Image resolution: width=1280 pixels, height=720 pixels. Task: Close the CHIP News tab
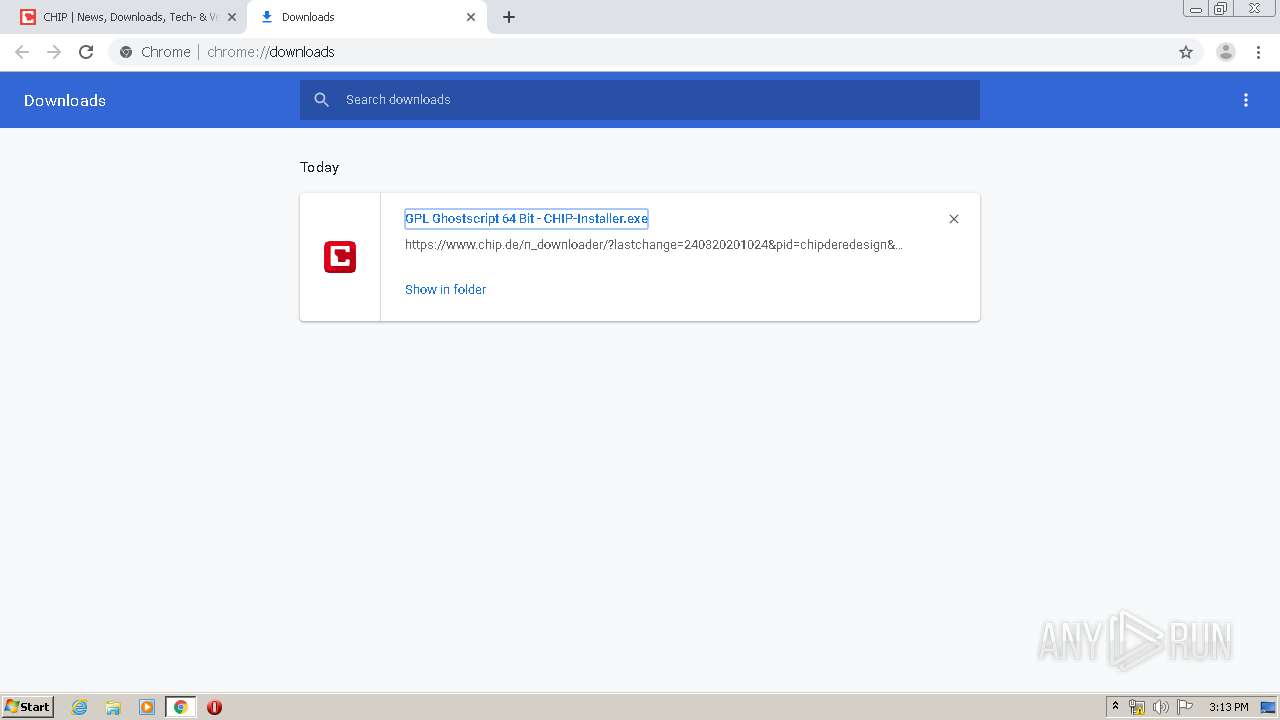pos(232,17)
